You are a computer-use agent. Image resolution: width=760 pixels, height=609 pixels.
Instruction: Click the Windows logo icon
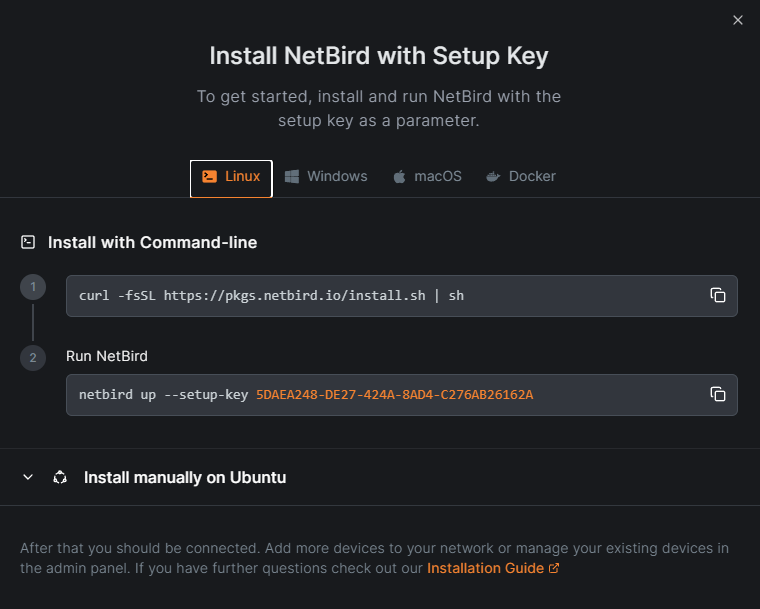(292, 177)
